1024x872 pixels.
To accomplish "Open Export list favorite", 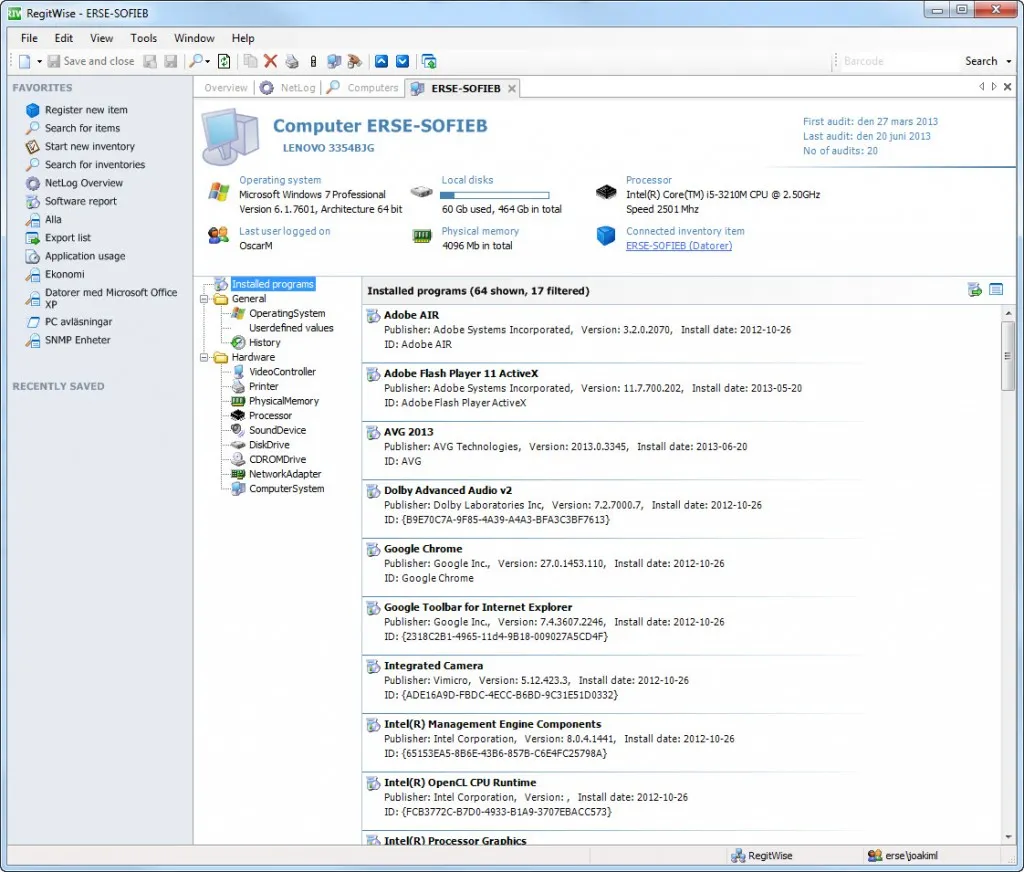I will pos(67,238).
